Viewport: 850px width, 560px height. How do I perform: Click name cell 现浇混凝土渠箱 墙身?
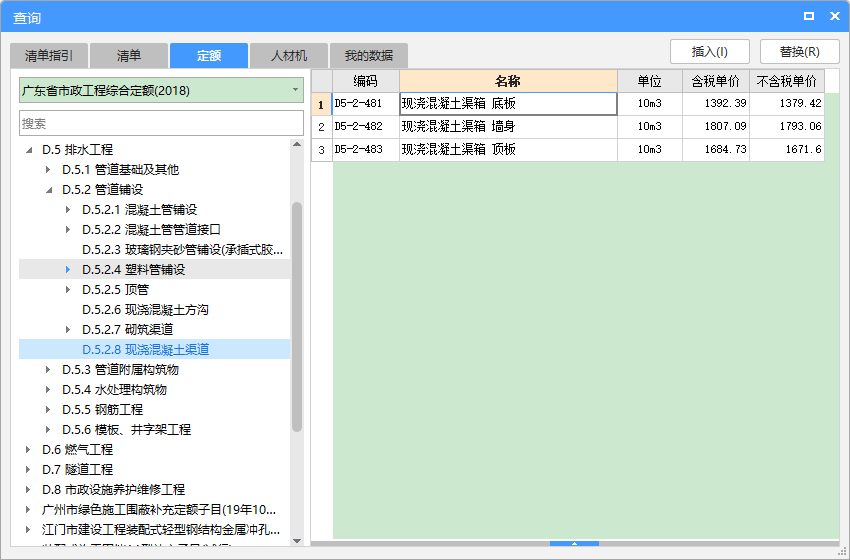pyautogui.click(x=508, y=127)
